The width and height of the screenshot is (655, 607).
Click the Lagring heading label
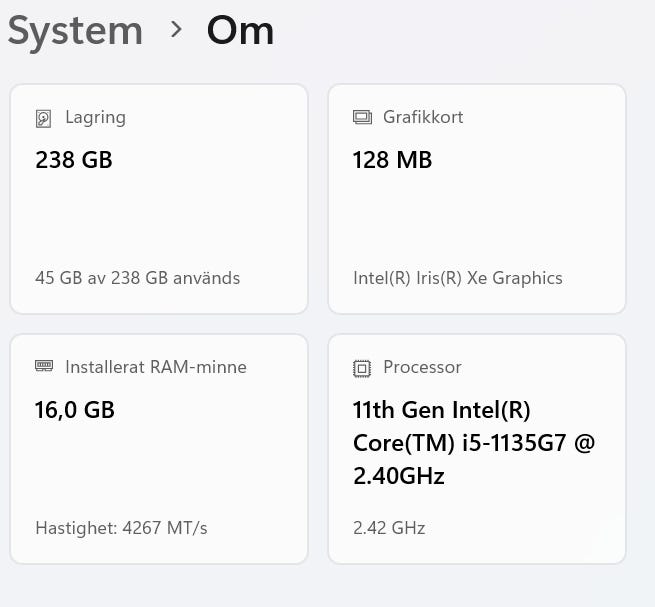coord(95,117)
